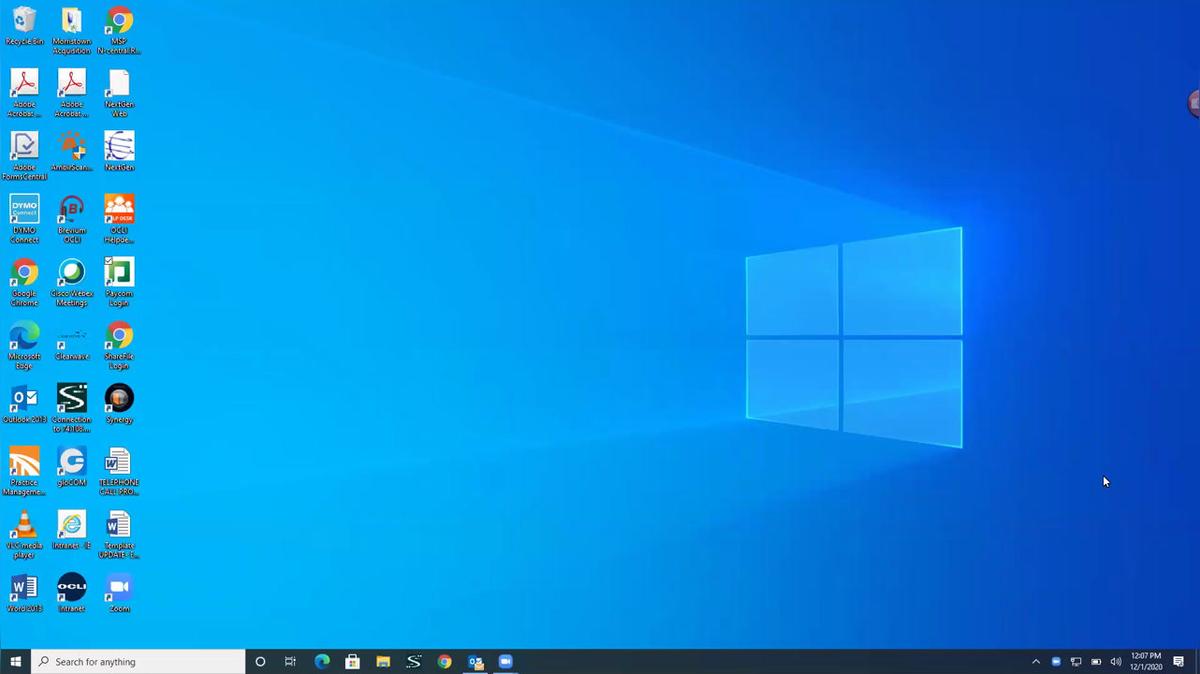Open the Windows Start menu
This screenshot has height=674, width=1200.
16,662
